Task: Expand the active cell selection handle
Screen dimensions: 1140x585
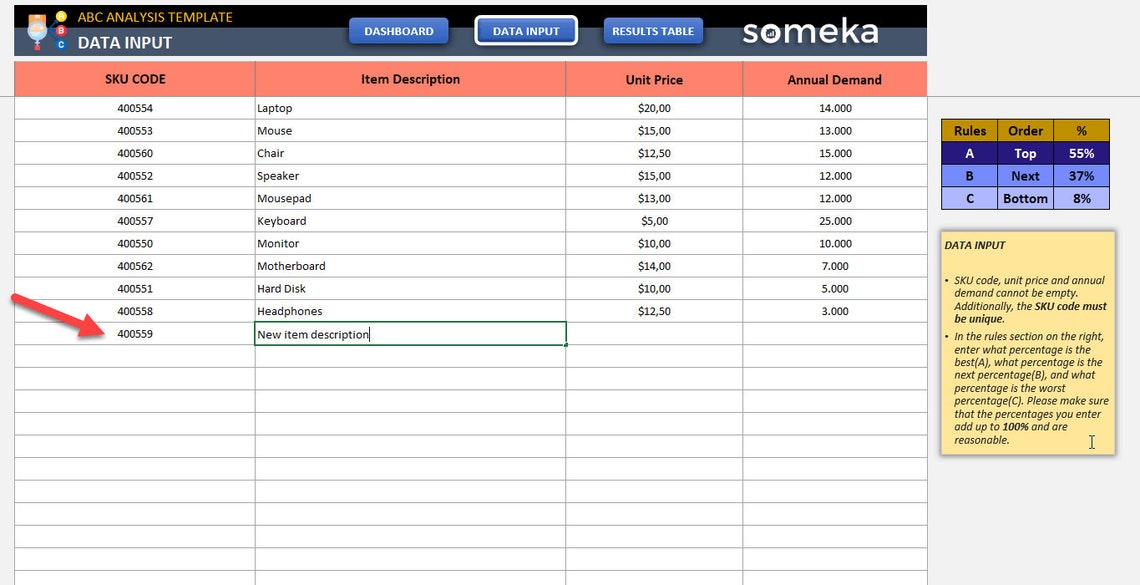Action: point(566,344)
